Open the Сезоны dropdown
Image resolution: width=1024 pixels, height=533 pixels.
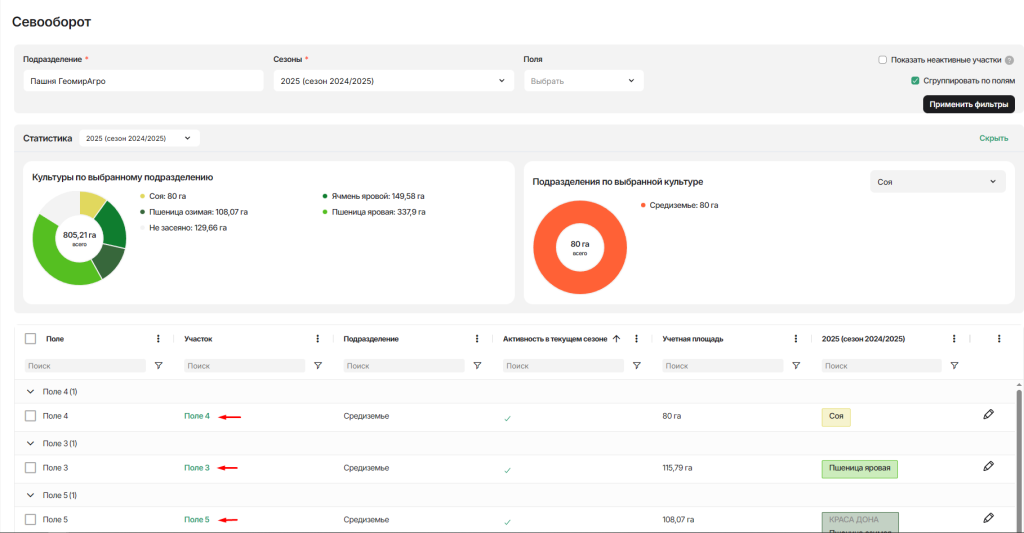coord(393,81)
